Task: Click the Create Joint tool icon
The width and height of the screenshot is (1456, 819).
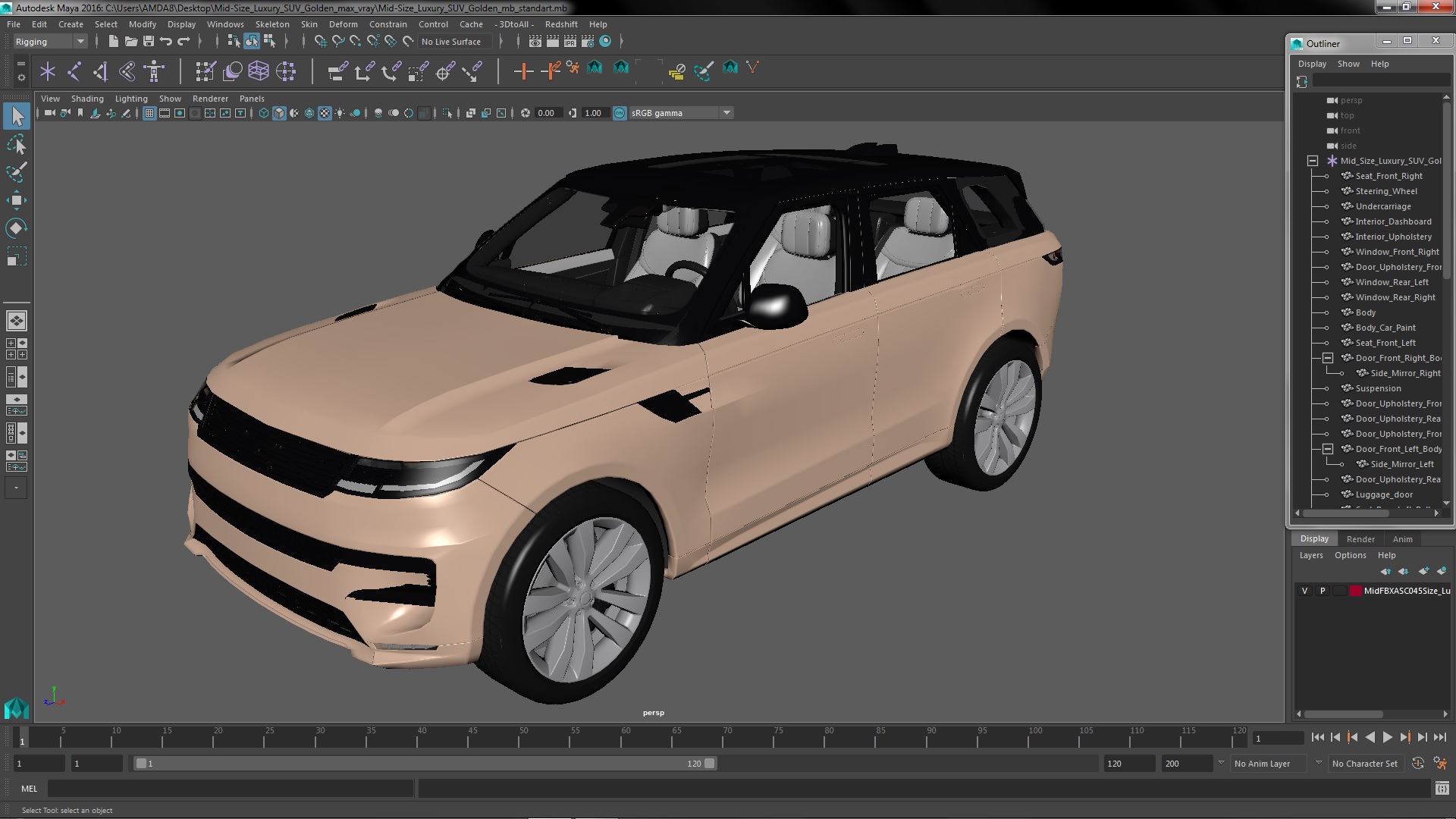Action: tap(74, 71)
